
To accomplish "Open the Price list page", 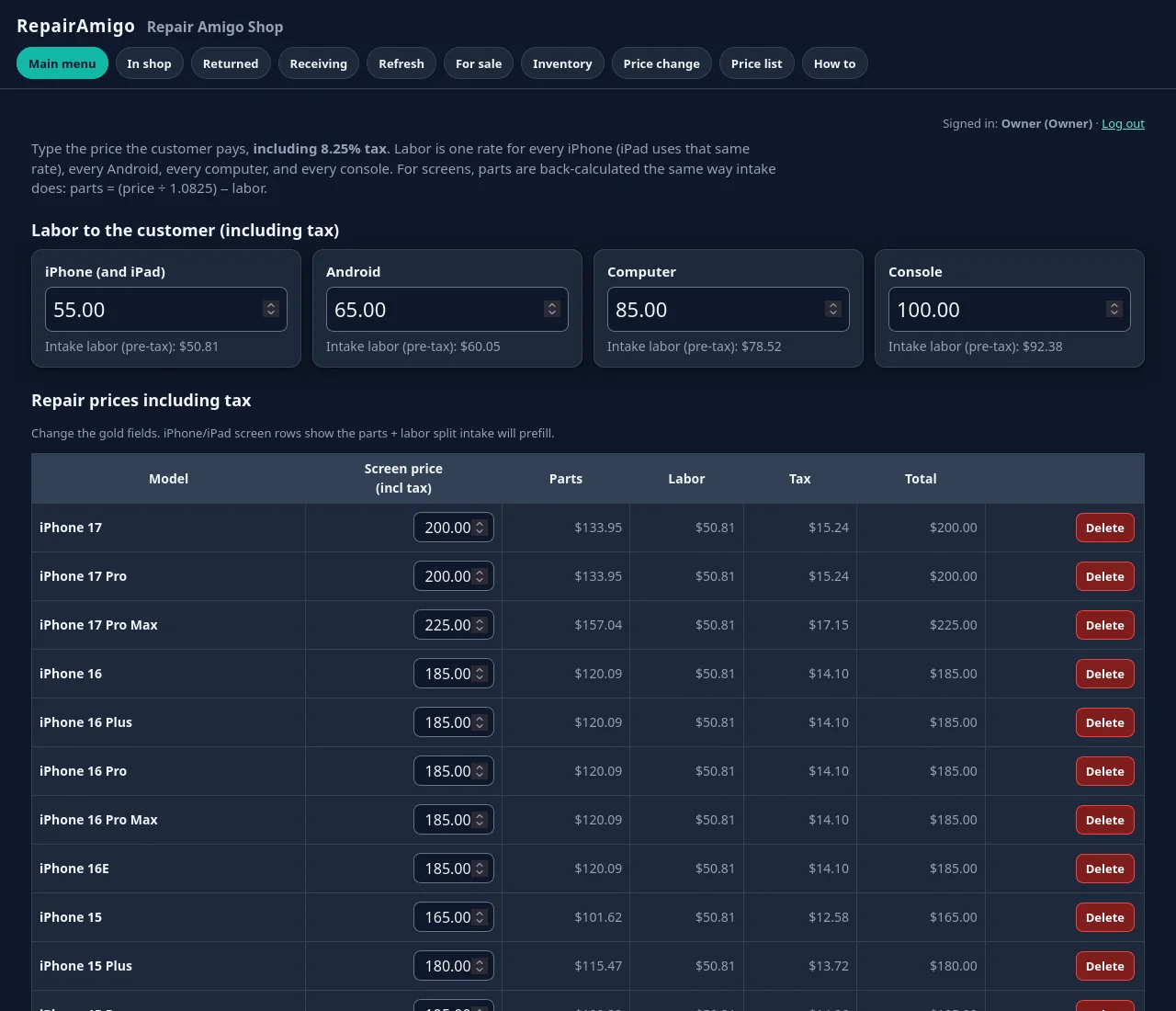I will (x=757, y=63).
